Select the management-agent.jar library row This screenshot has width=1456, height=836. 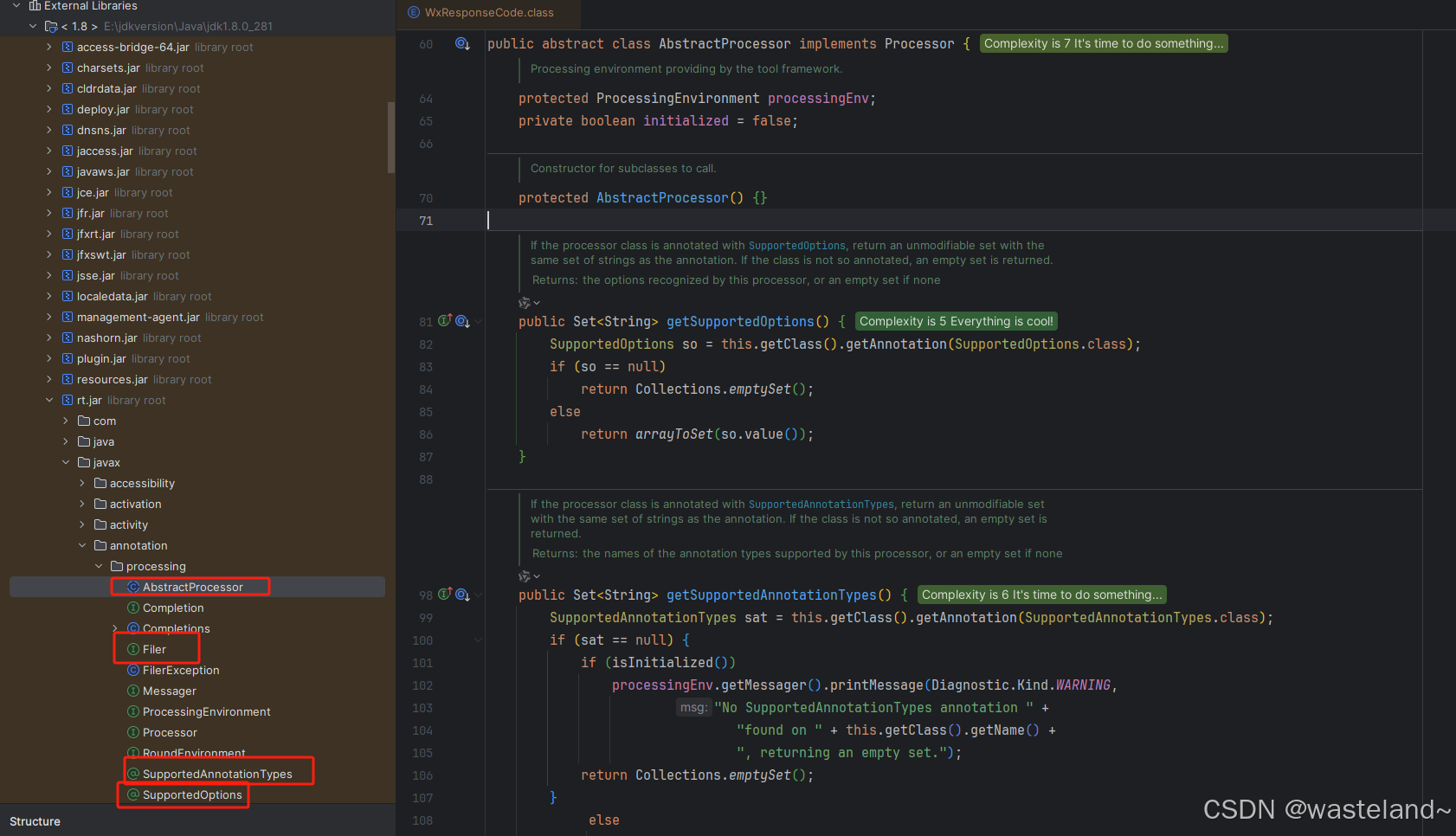tap(197, 318)
